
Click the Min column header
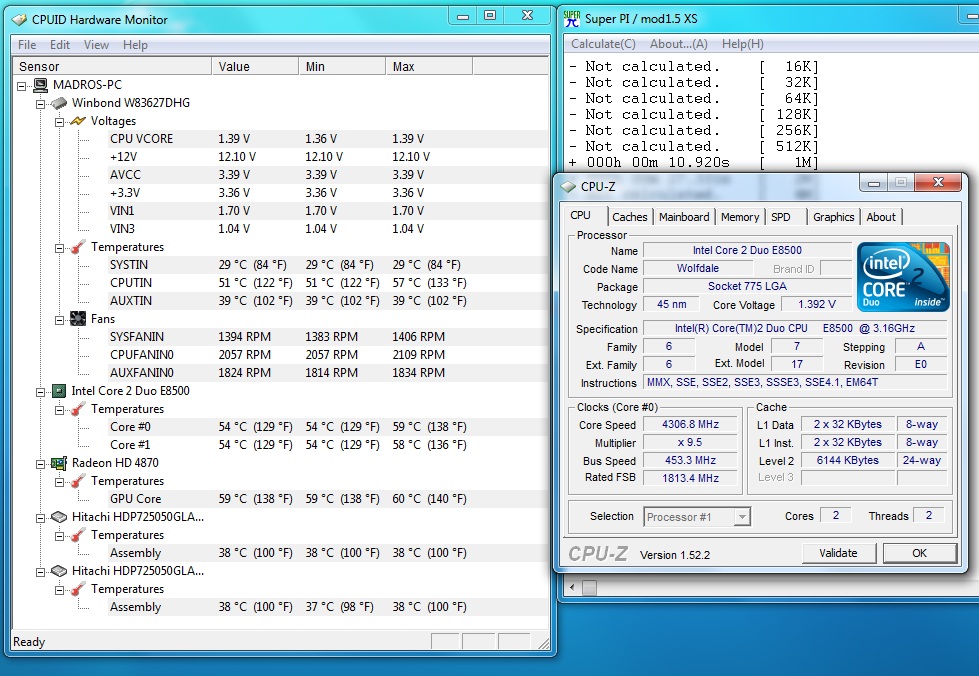click(x=342, y=66)
